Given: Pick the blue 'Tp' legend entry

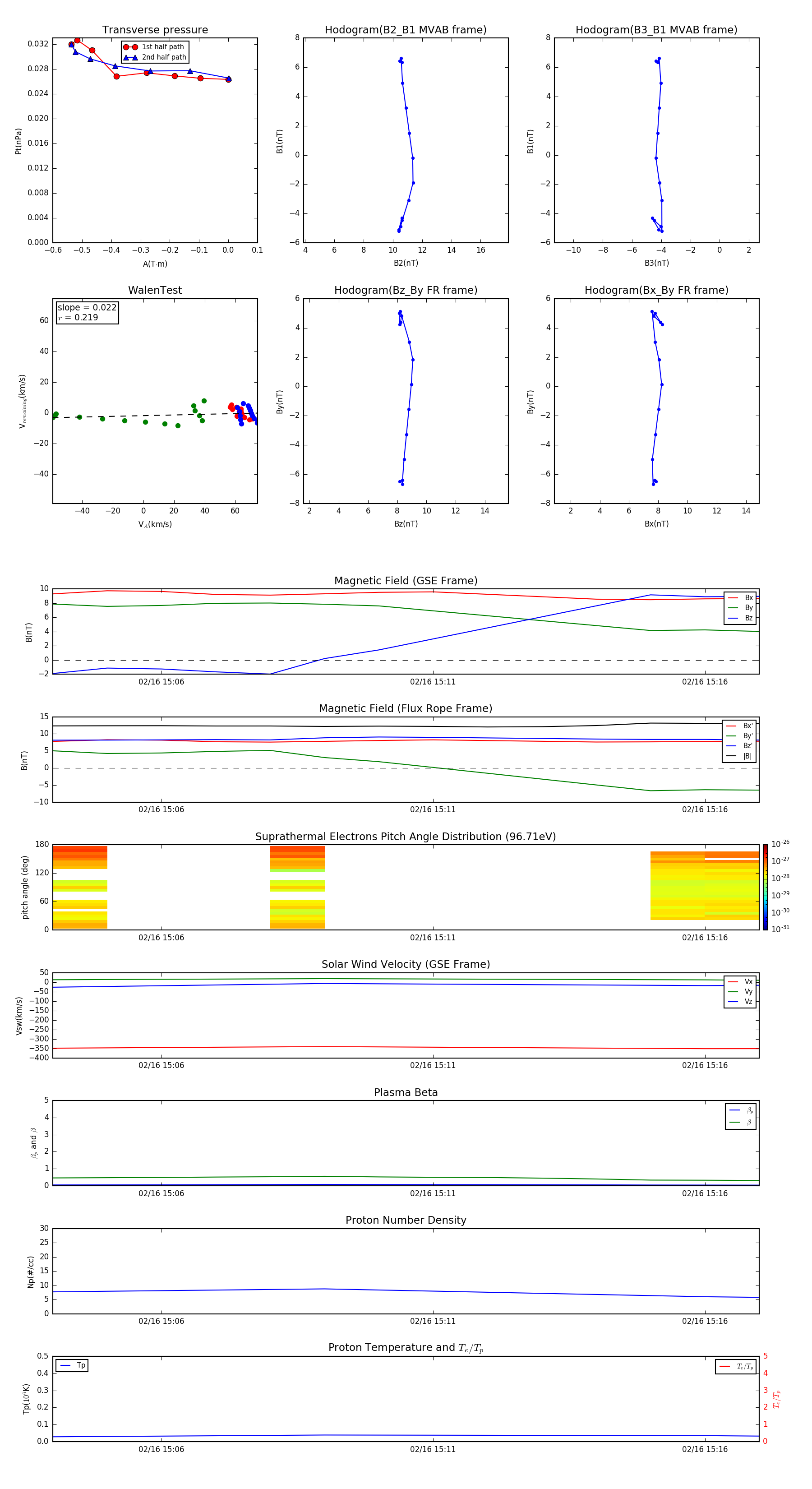Looking at the screenshot, I should 72,1365.
